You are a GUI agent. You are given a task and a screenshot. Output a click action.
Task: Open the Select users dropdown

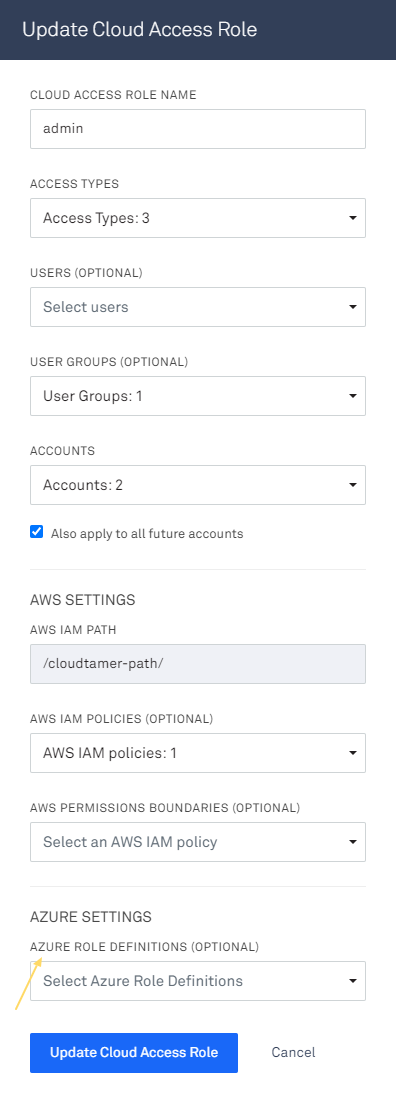(198, 307)
